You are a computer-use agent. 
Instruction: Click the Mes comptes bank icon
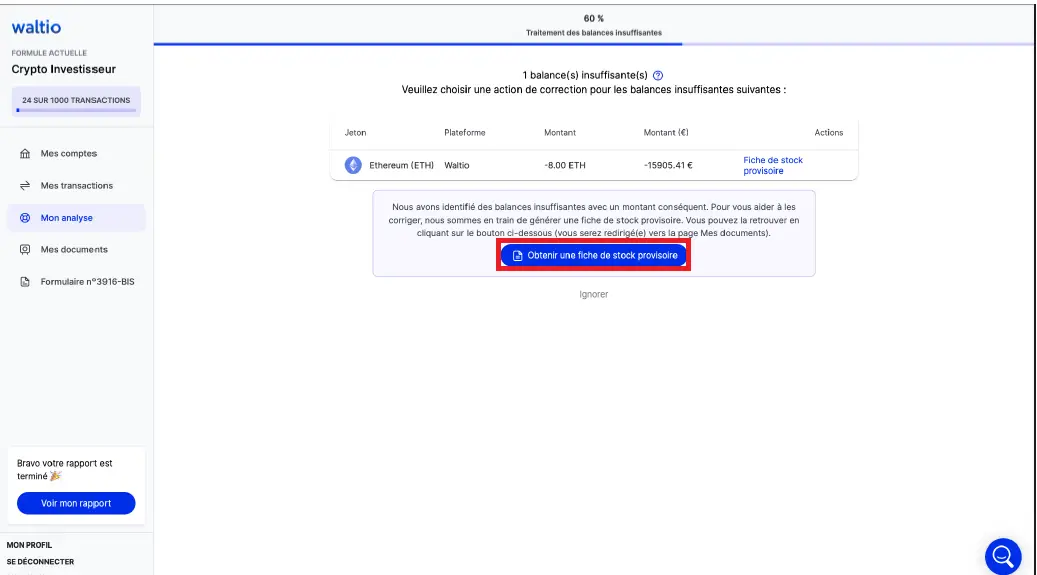point(25,154)
